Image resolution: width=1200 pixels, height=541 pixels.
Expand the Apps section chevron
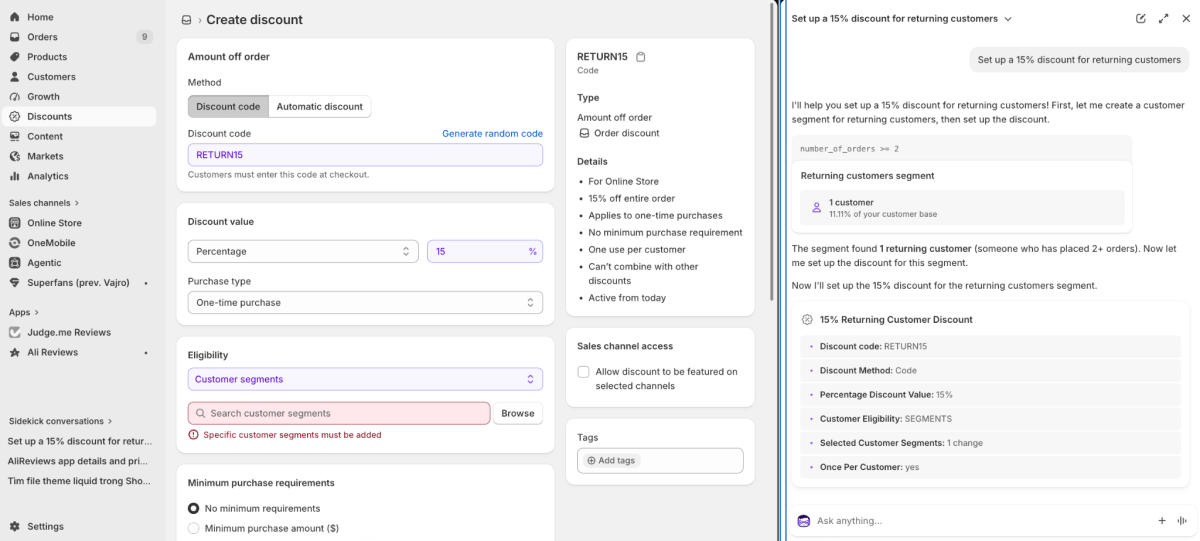coord(36,312)
